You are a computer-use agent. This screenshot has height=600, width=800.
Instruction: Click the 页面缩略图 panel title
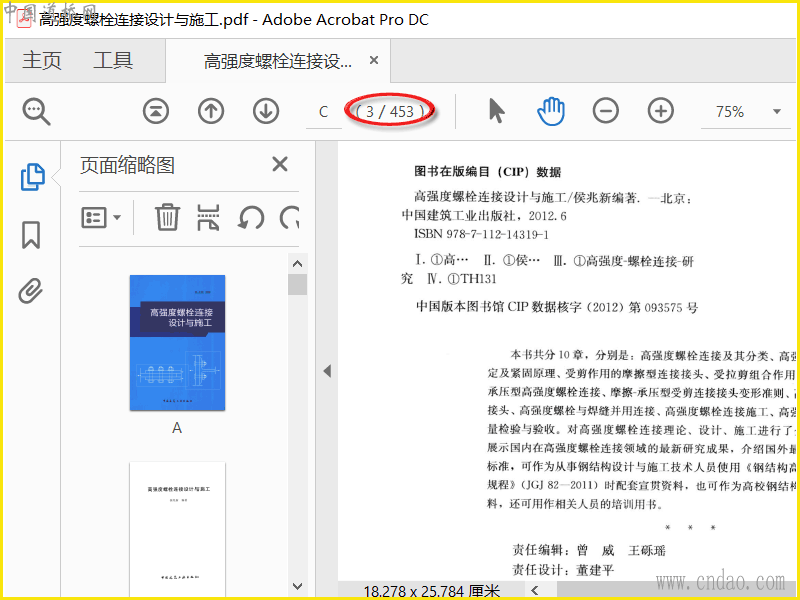tap(127, 165)
